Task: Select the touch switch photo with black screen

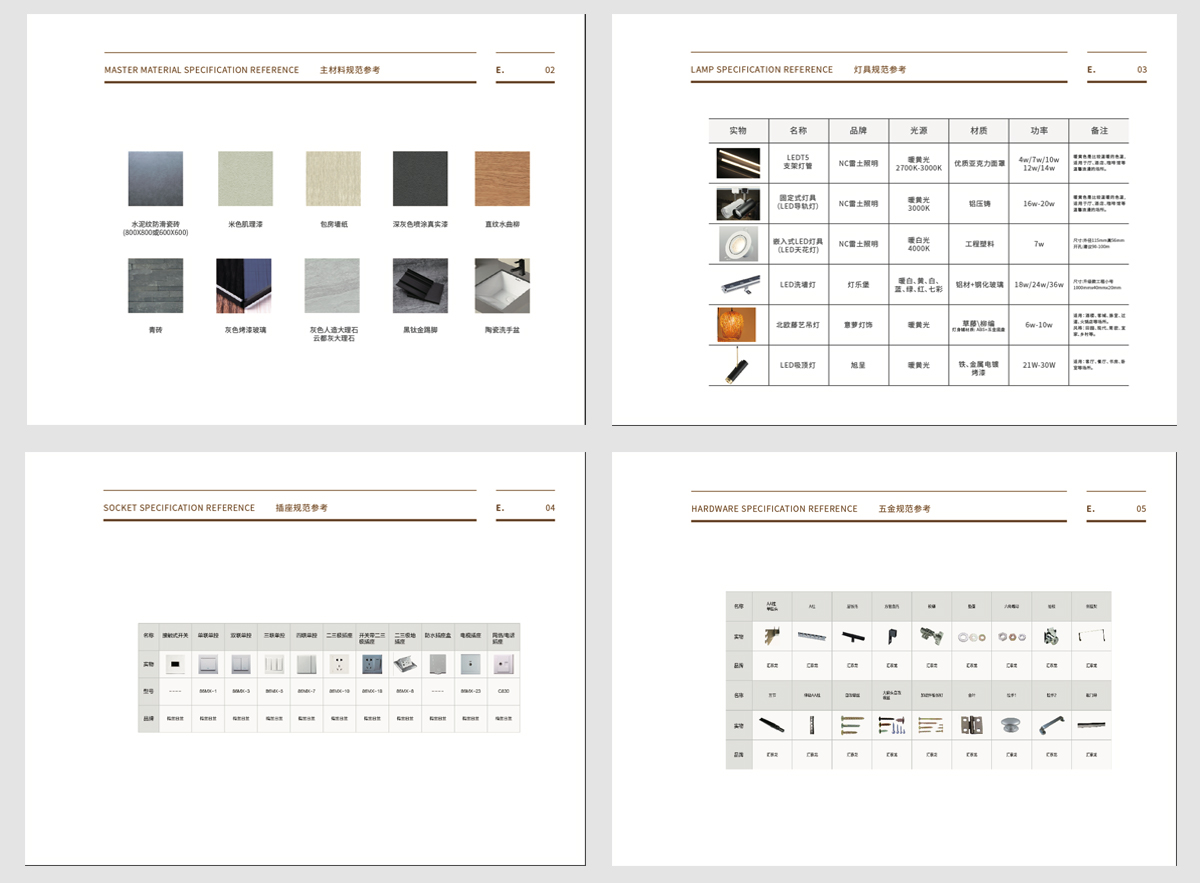Action: click(175, 664)
